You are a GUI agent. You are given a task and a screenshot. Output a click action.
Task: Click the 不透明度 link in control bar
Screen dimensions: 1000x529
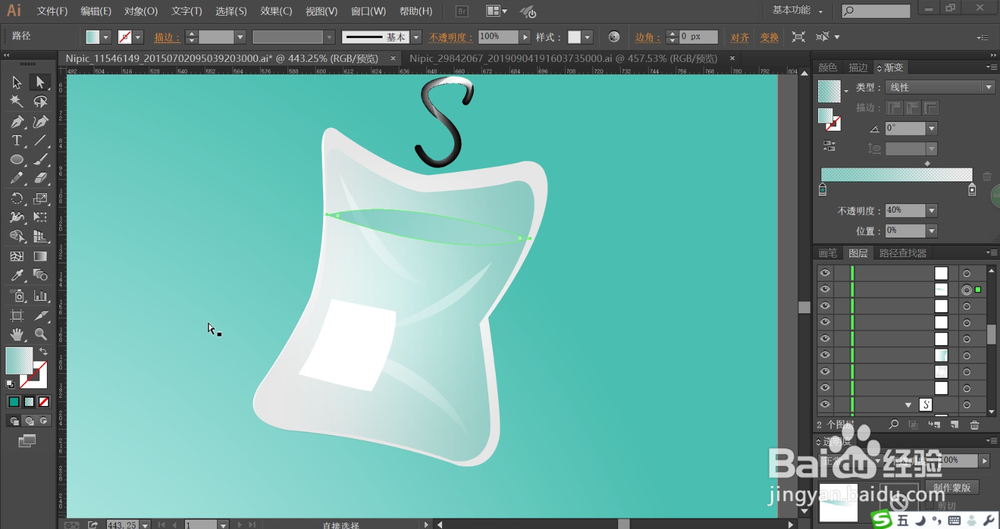[x=451, y=38]
